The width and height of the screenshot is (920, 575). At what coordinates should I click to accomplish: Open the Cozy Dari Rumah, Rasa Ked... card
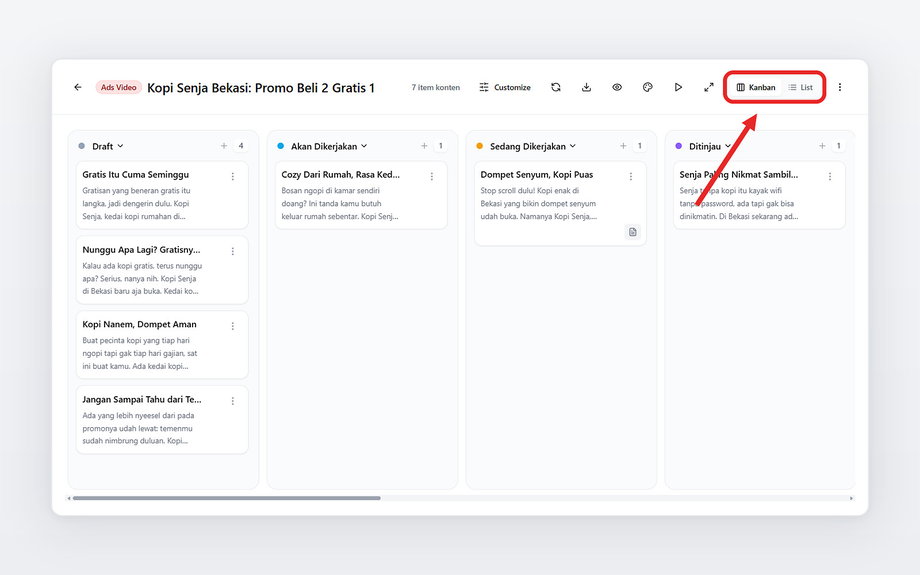pos(361,195)
